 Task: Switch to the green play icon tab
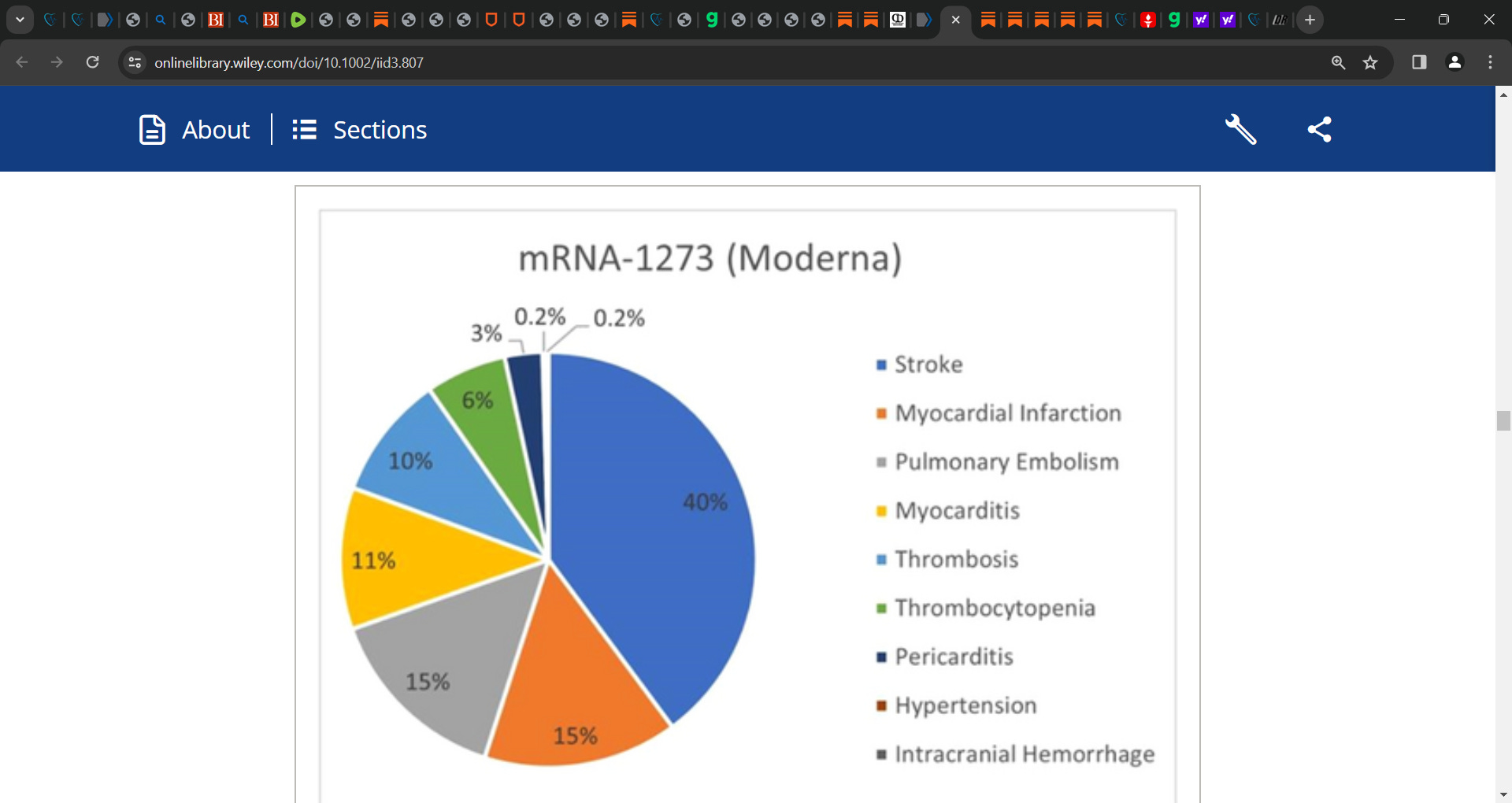(x=298, y=20)
